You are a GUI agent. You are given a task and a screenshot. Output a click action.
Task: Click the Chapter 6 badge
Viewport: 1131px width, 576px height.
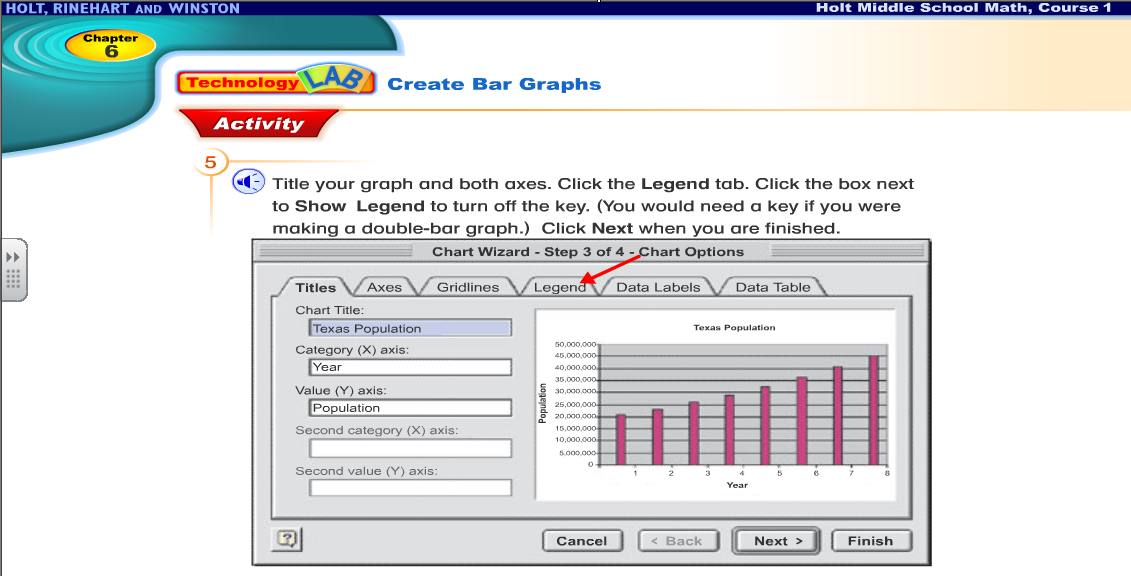pyautogui.click(x=111, y=45)
